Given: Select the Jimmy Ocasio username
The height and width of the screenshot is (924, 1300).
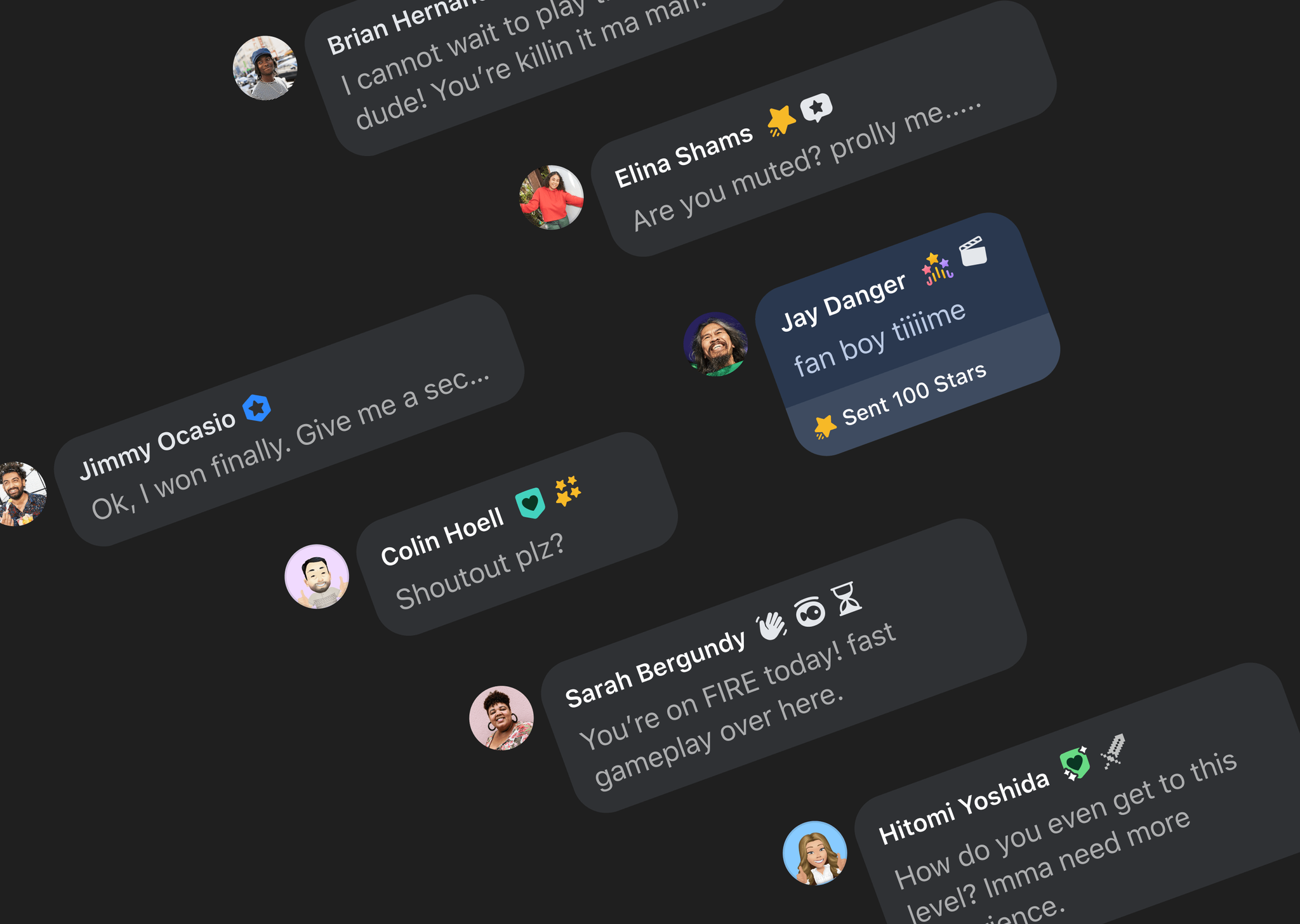Looking at the screenshot, I should click(157, 444).
